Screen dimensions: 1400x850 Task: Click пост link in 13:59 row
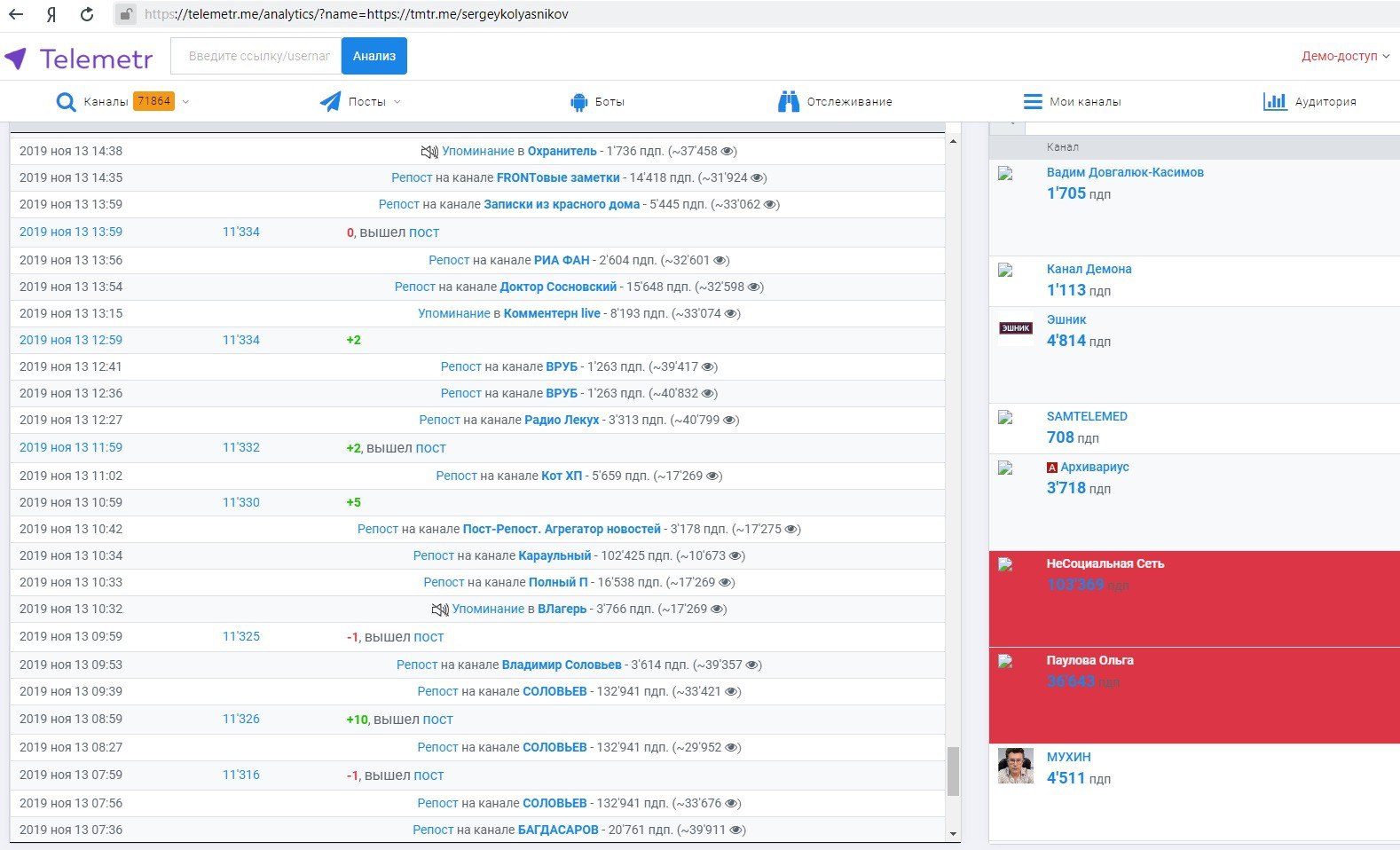click(x=424, y=232)
